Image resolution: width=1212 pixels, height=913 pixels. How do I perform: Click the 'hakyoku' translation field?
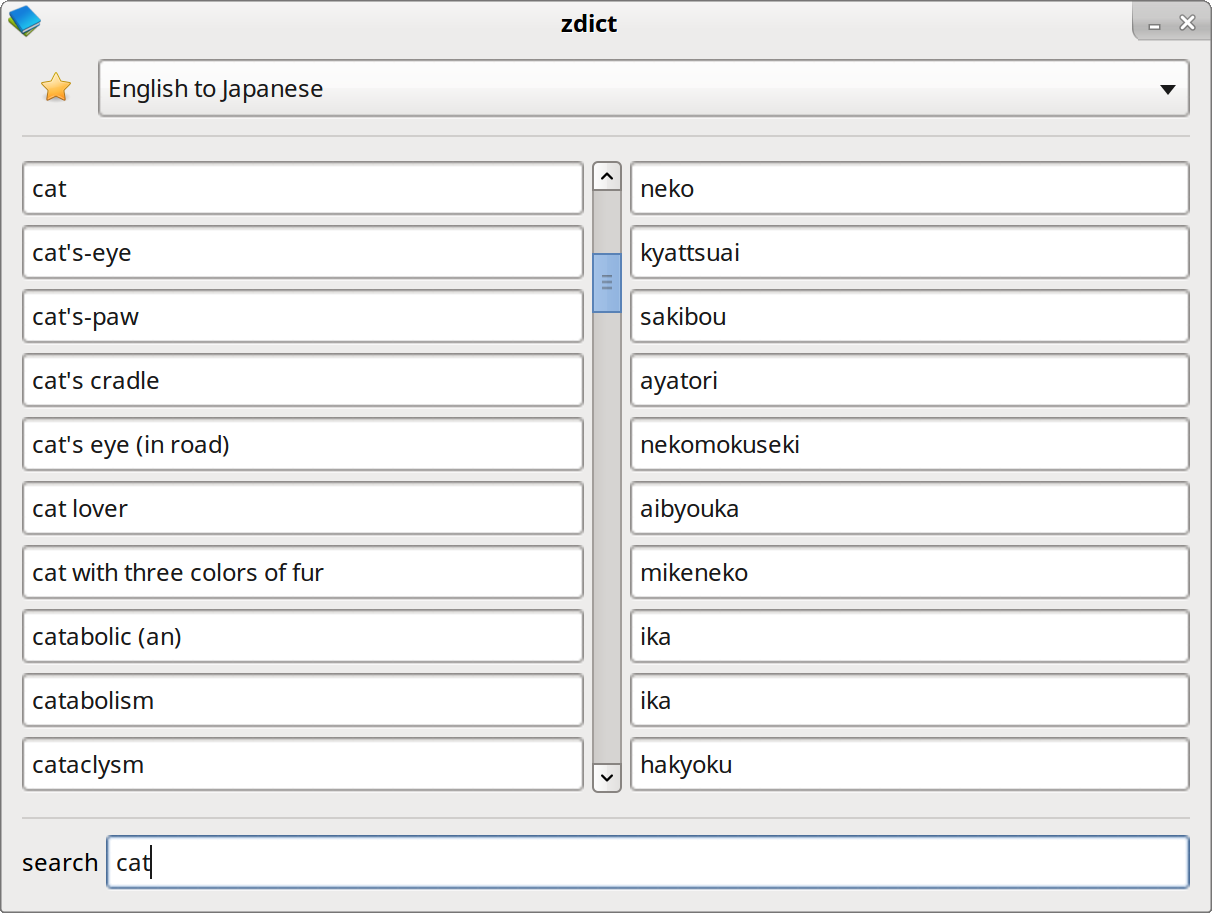point(909,765)
